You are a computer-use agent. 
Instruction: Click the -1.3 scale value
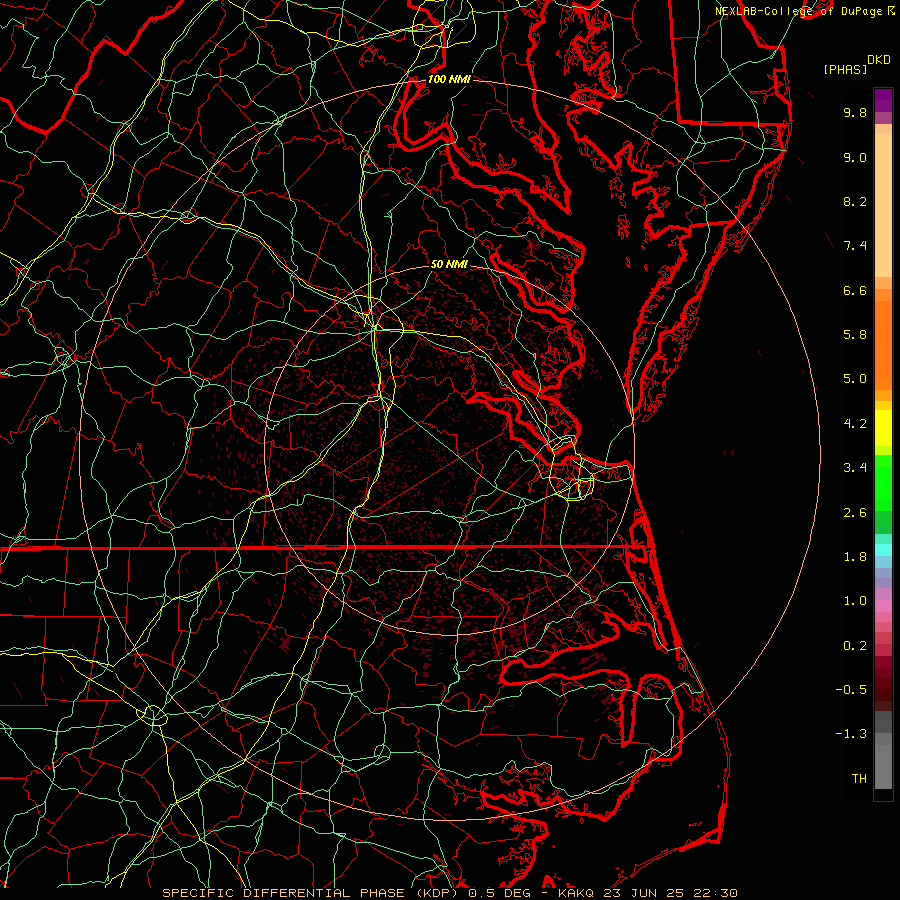tap(851, 734)
